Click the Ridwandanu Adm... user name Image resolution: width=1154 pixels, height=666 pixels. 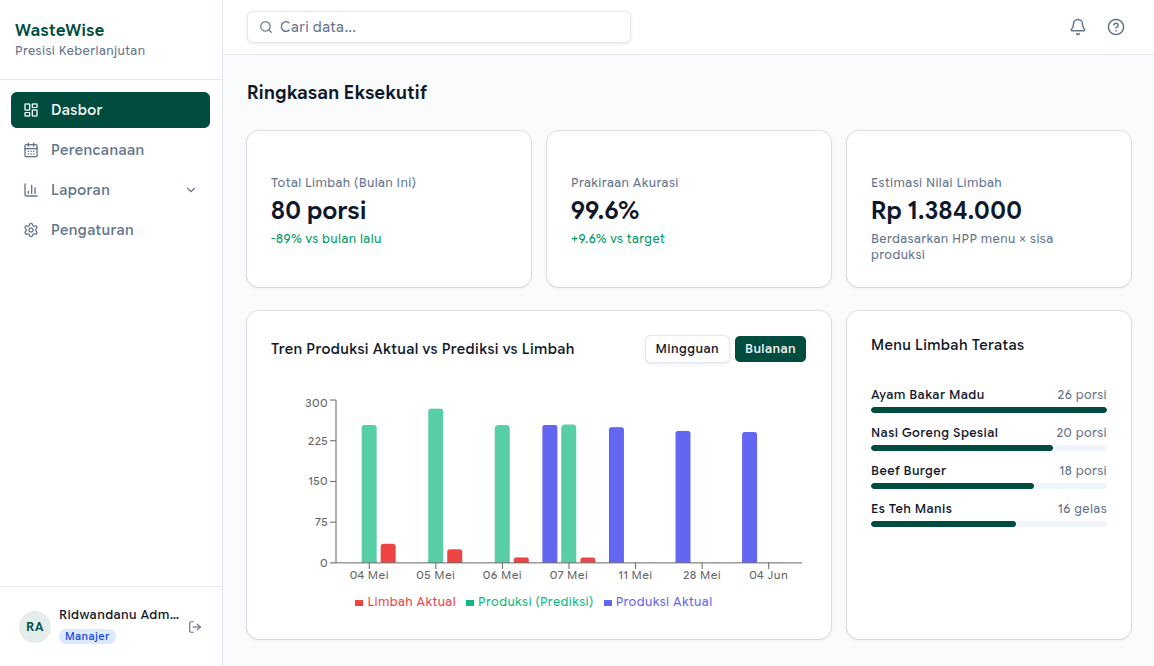[x=119, y=614]
